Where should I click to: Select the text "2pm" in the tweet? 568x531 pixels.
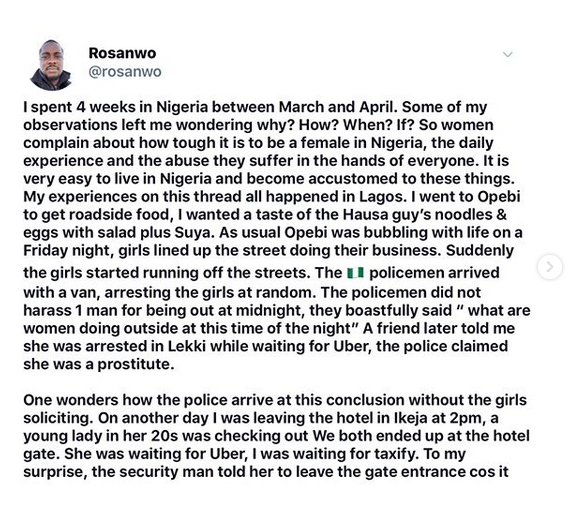467,418
